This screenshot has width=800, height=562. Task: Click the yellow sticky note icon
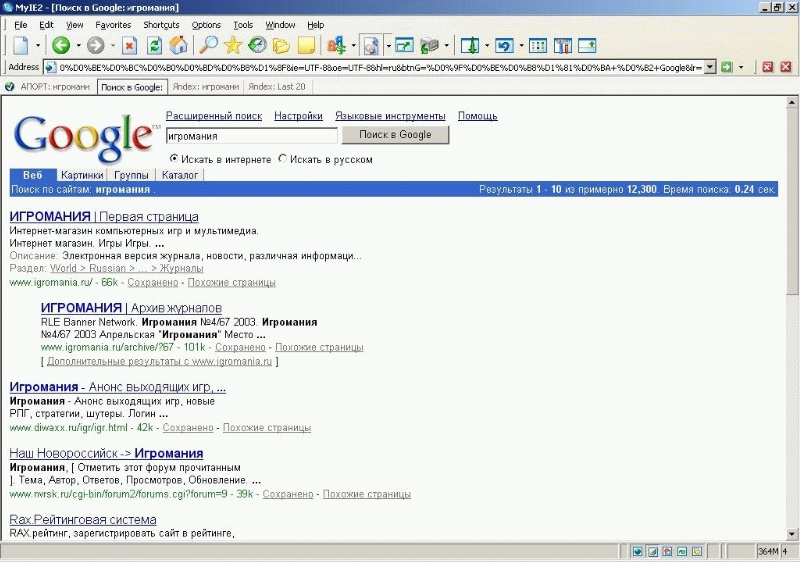(x=306, y=46)
